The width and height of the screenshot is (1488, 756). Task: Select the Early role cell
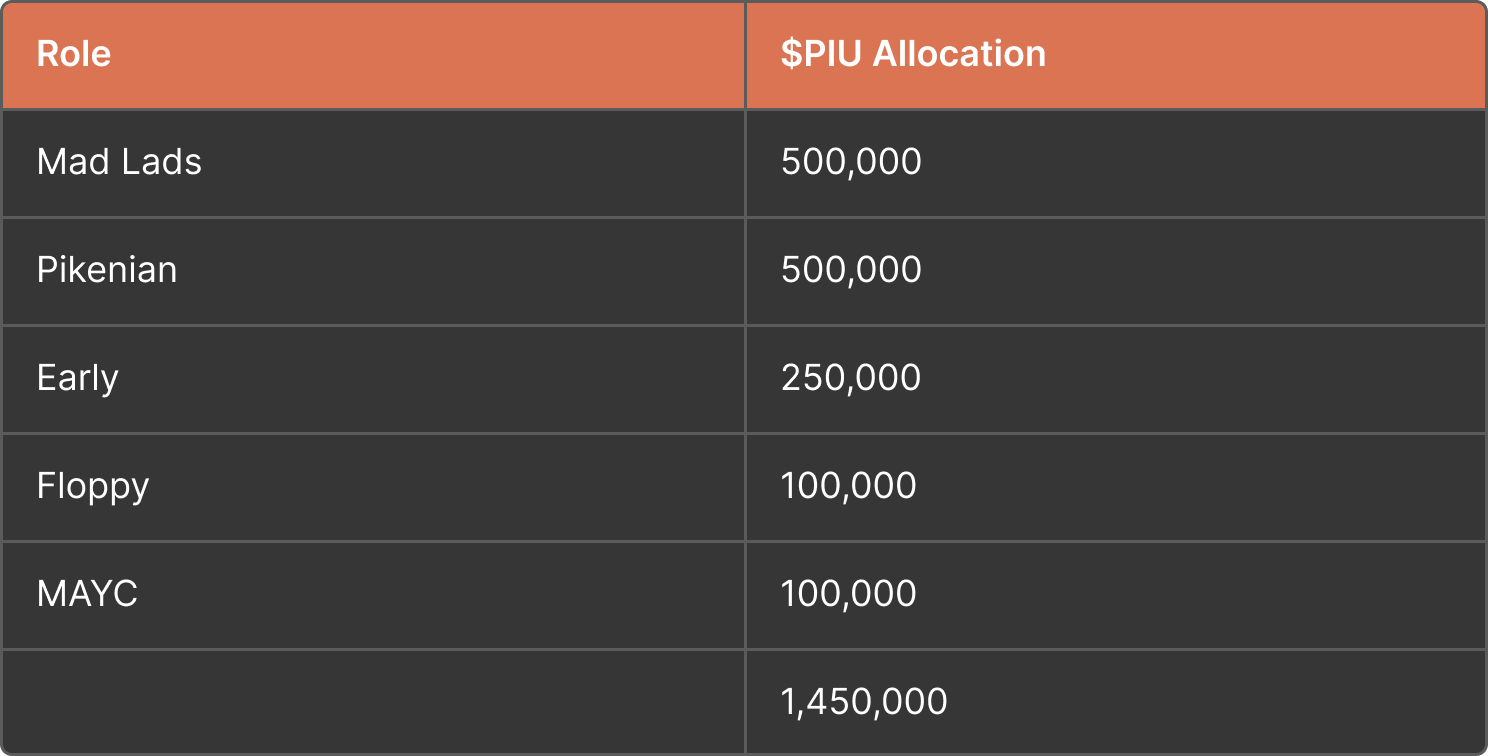coord(373,379)
